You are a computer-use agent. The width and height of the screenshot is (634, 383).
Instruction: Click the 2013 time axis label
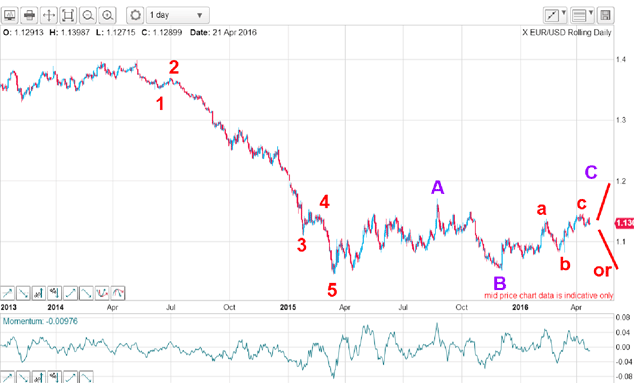tap(8, 307)
